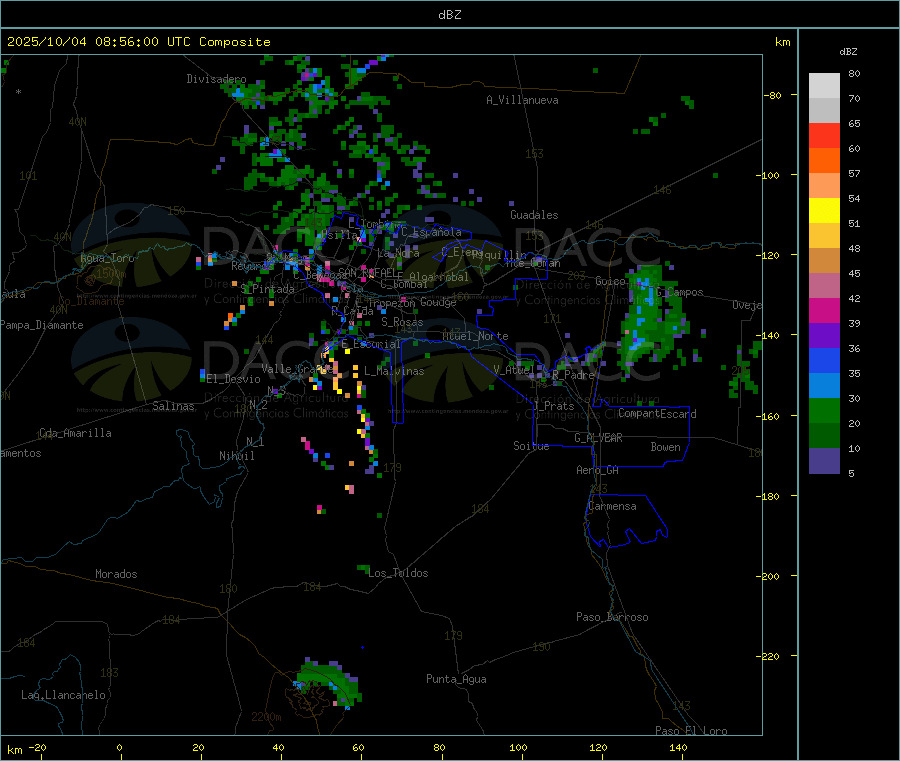
Task: Click the dBZ title at the top
Action: [449, 15]
